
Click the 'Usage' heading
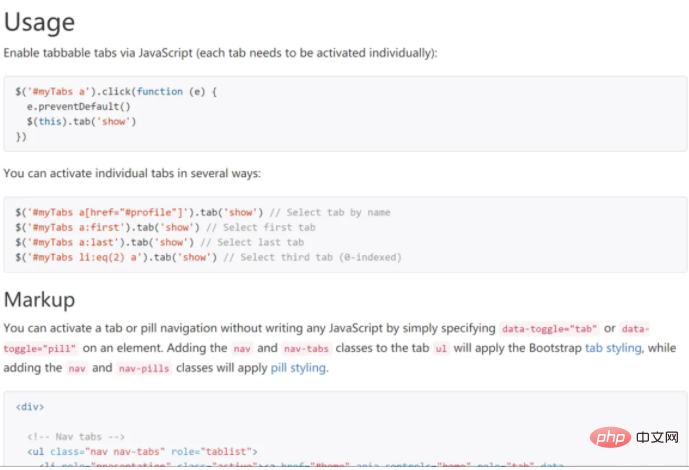pyautogui.click(x=39, y=22)
